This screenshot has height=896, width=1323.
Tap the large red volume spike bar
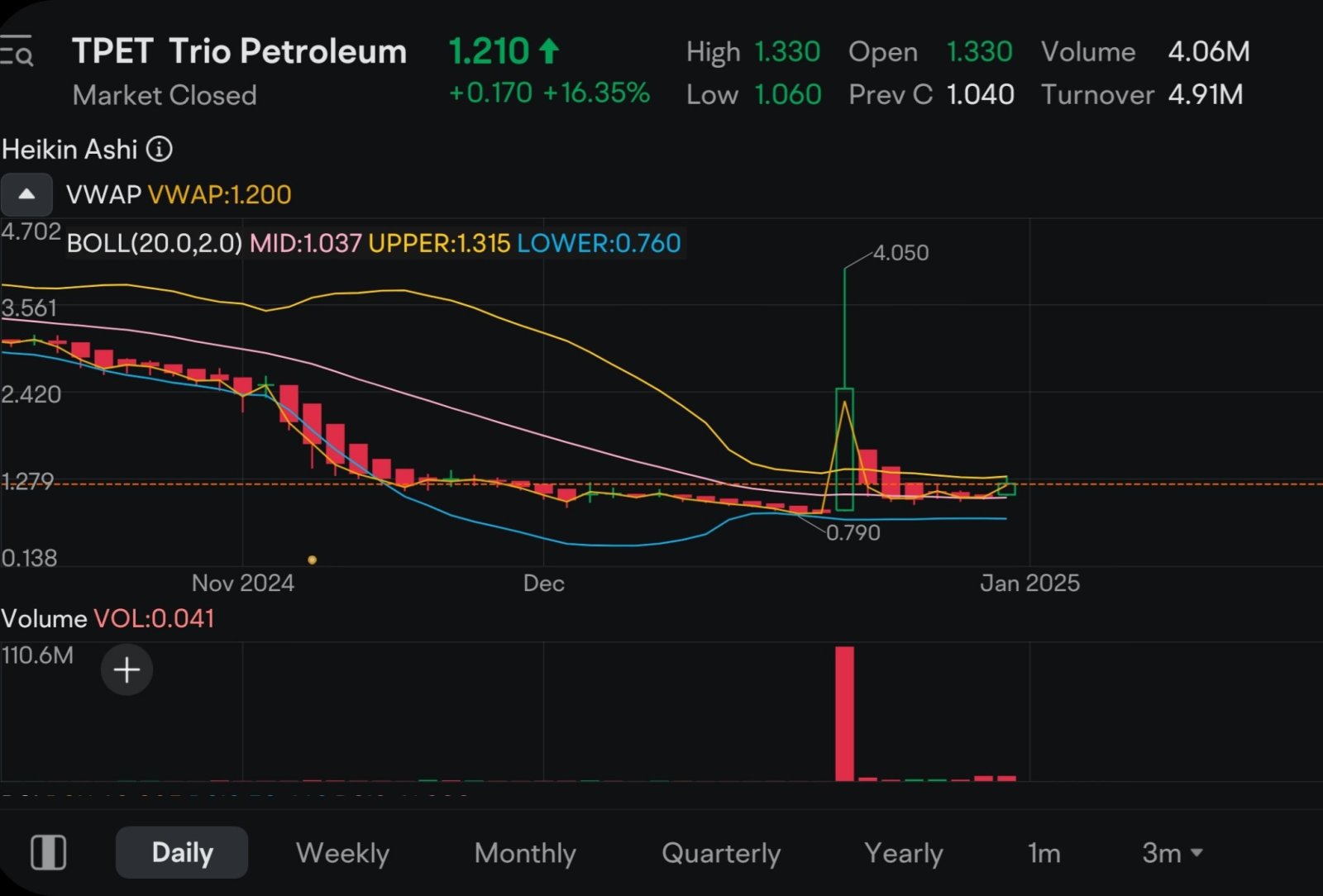pyautogui.click(x=844, y=713)
